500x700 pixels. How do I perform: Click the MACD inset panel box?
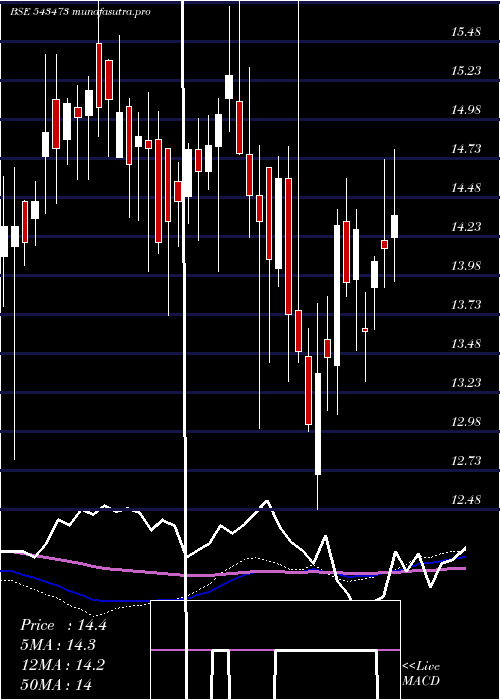point(275,650)
